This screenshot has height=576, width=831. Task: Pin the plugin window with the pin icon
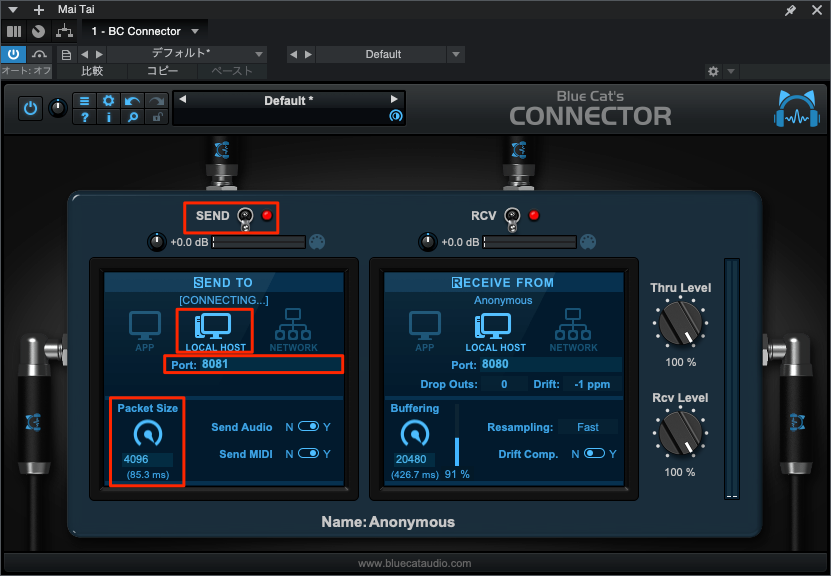[790, 10]
